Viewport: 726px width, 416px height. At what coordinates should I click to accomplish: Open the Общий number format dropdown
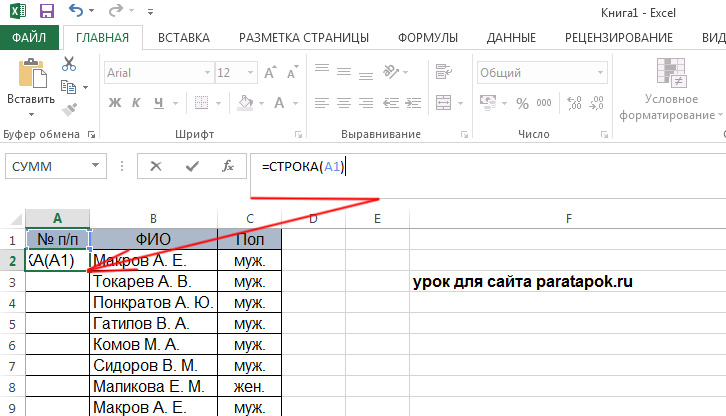[x=601, y=73]
